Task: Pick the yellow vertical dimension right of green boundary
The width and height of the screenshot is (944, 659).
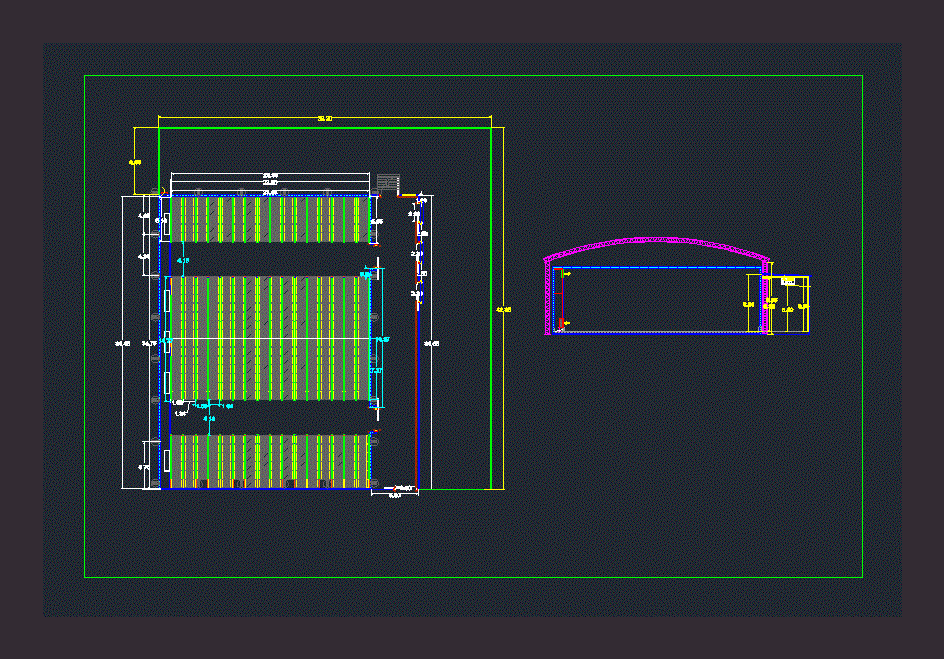Action: (503, 309)
